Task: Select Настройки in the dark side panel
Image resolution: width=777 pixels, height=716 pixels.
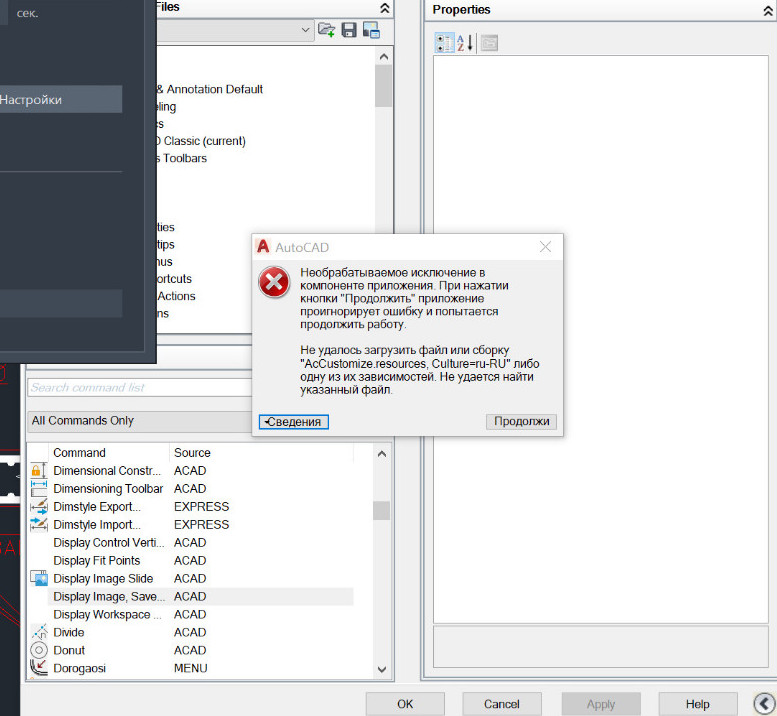Action: click(x=61, y=100)
